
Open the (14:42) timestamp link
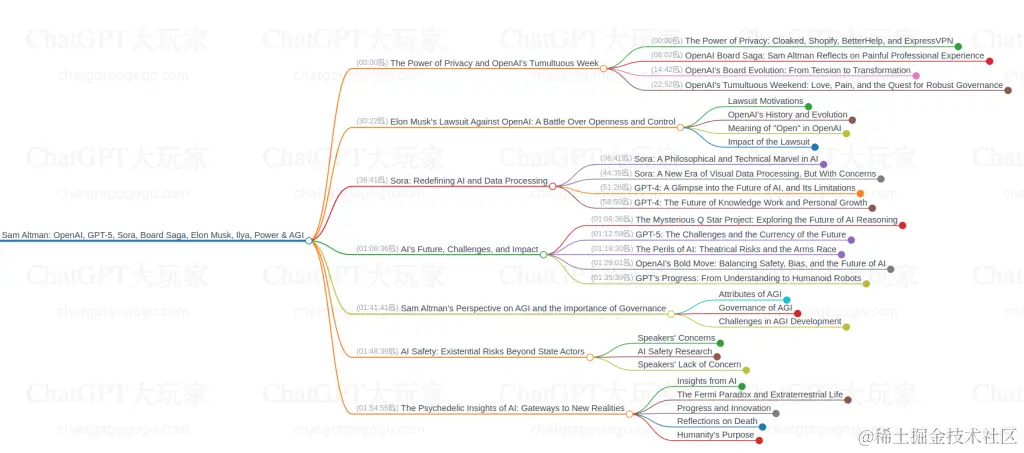[666, 70]
